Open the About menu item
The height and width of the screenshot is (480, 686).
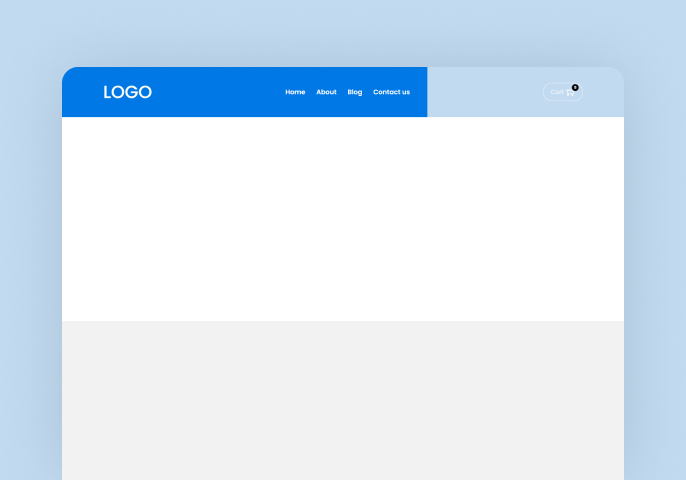tap(326, 92)
